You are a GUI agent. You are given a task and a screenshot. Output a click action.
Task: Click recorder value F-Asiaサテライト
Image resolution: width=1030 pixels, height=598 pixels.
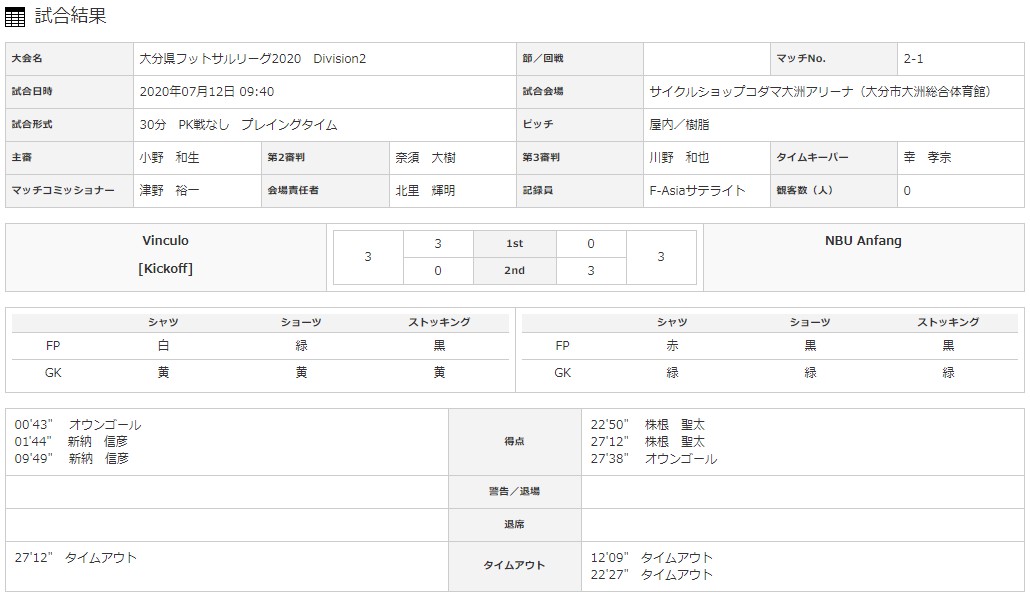tap(697, 190)
